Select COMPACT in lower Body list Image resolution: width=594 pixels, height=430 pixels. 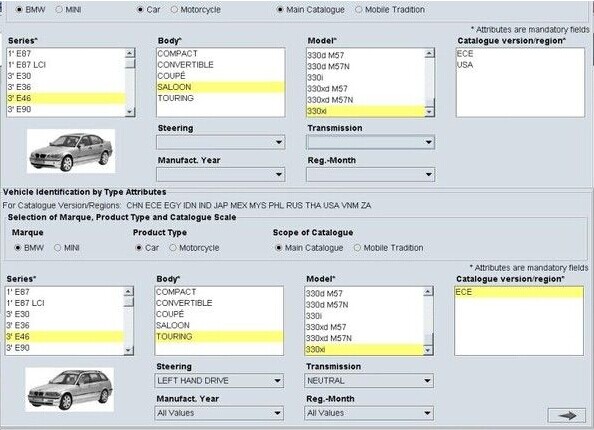pos(219,292)
